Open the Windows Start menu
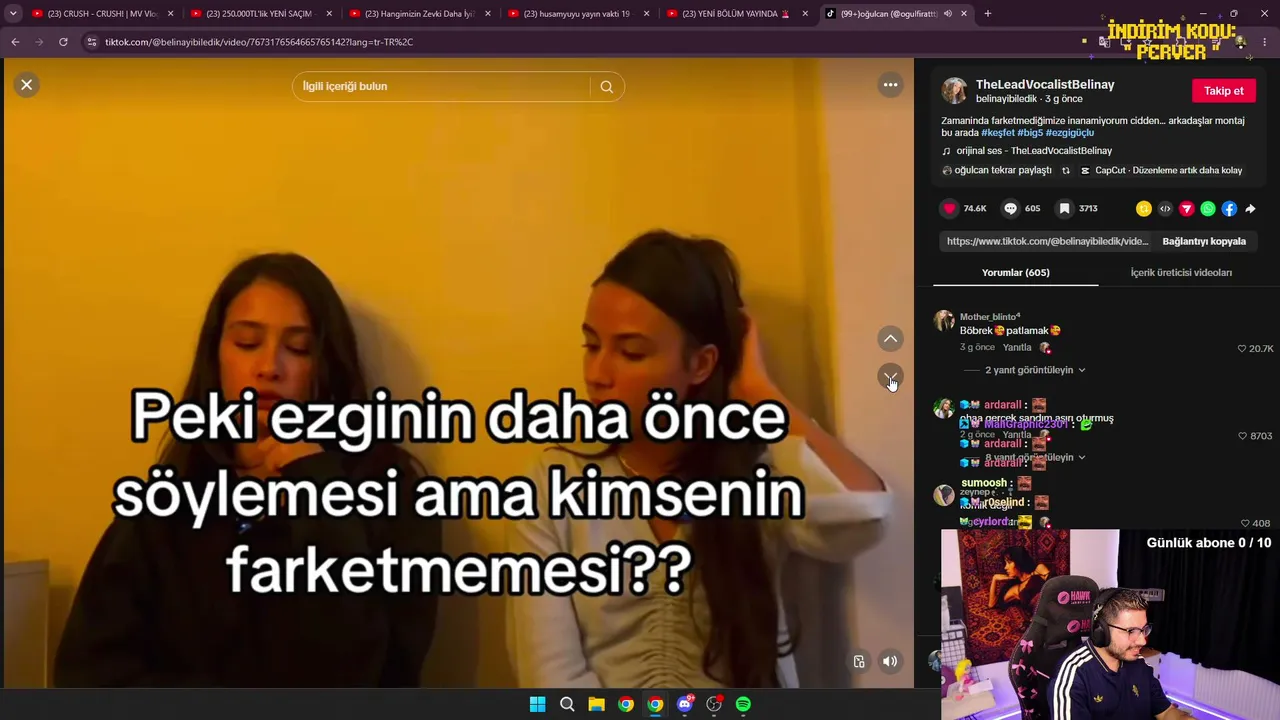Viewport: 1280px width, 720px height. (537, 704)
